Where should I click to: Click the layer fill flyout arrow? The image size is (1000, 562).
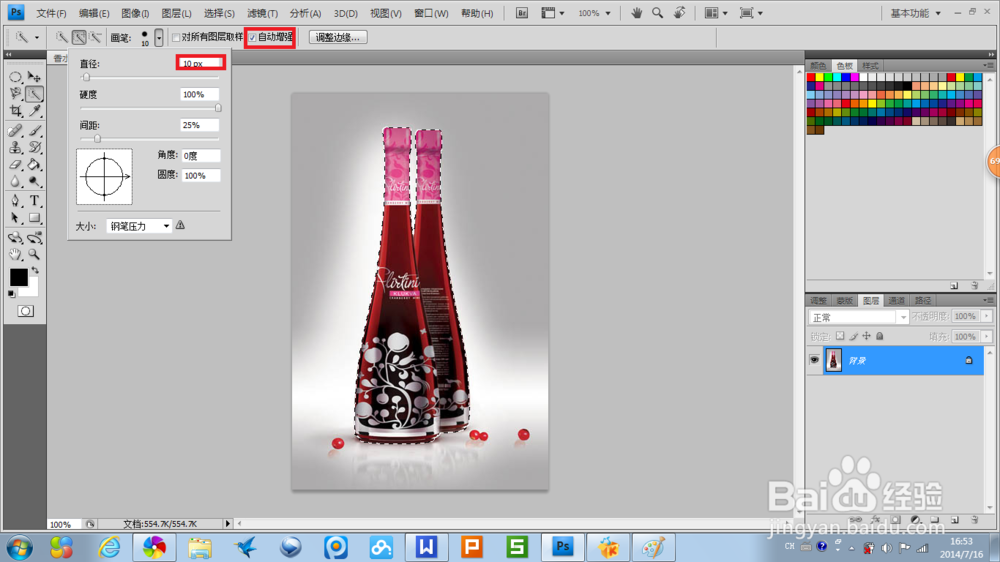coord(987,336)
